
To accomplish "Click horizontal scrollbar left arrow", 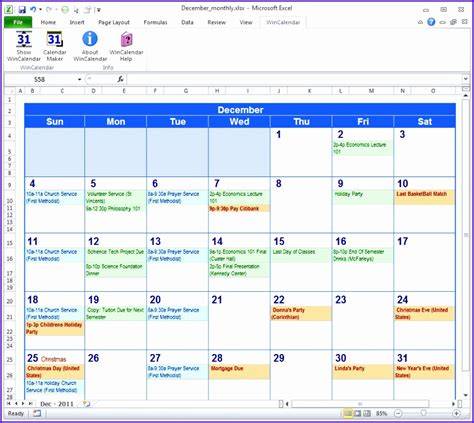I will tap(287, 404).
